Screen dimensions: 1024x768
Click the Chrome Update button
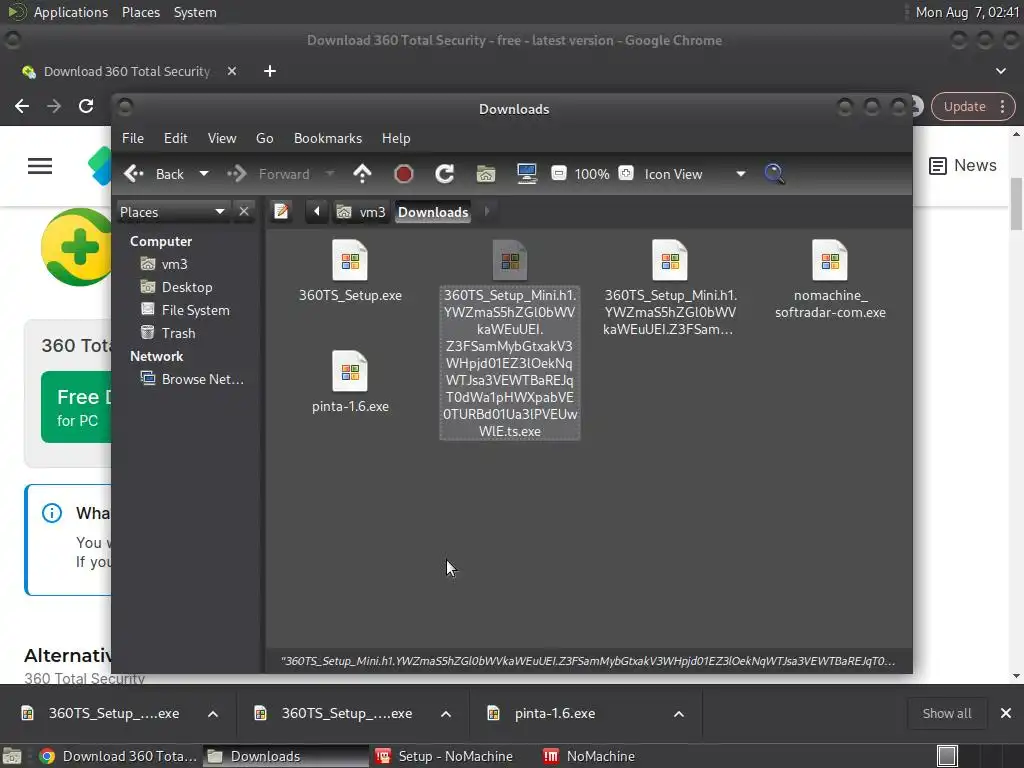pyautogui.click(x=973, y=106)
